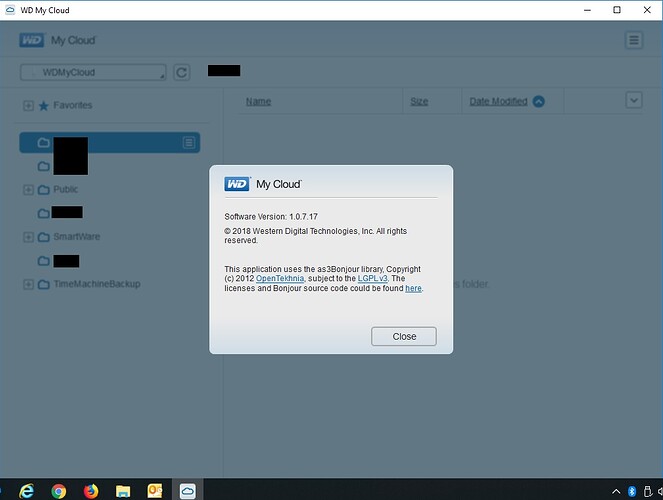This screenshot has height=500, width=663.
Task: Toggle the Date Modified sort direction arrow
Action: pyautogui.click(x=538, y=101)
